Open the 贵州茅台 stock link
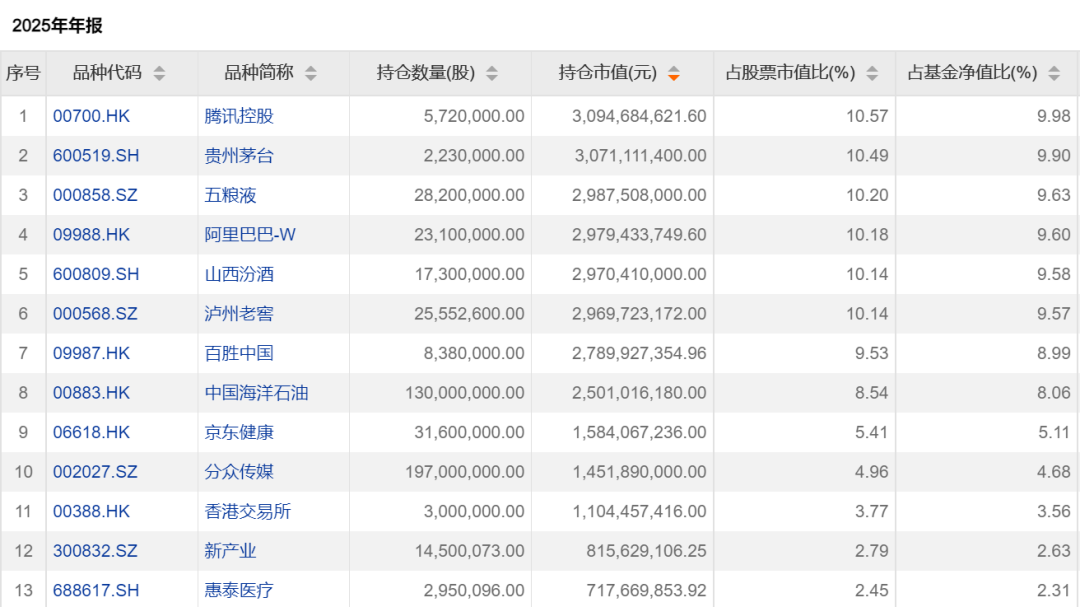 coord(239,156)
